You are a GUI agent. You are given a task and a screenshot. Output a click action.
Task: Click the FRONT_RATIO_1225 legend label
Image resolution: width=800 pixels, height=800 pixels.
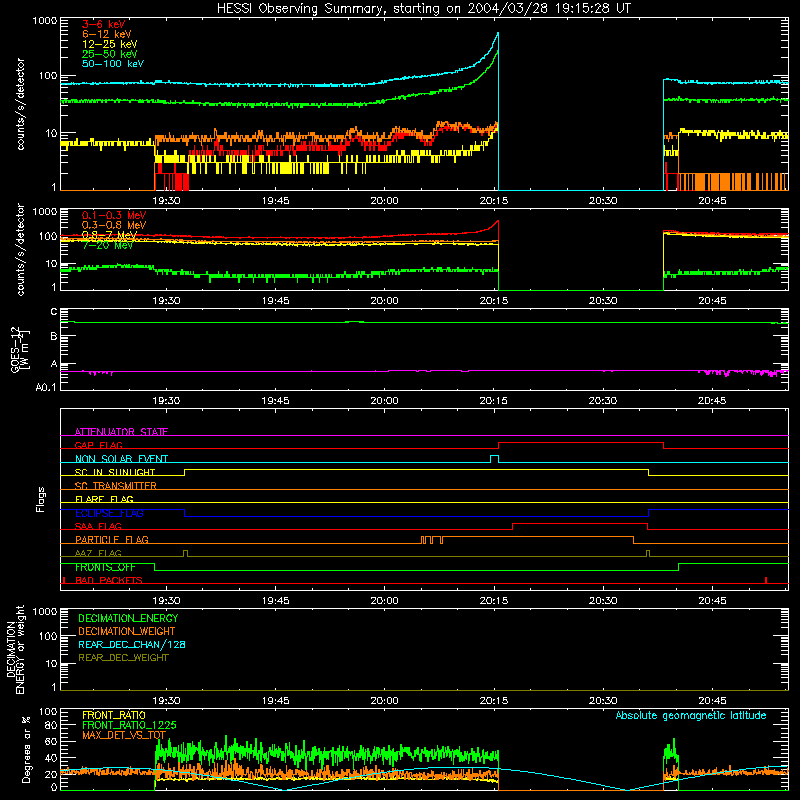[x=129, y=725]
